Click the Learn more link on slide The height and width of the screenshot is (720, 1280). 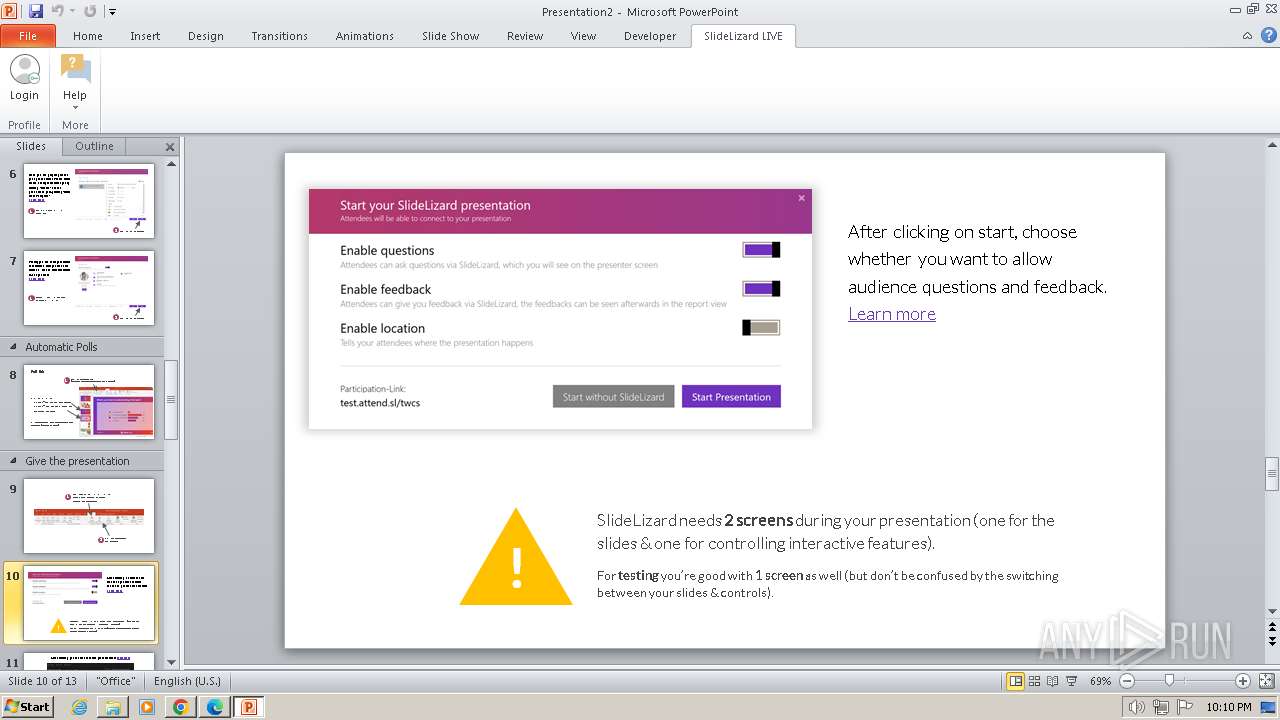pyautogui.click(x=892, y=313)
